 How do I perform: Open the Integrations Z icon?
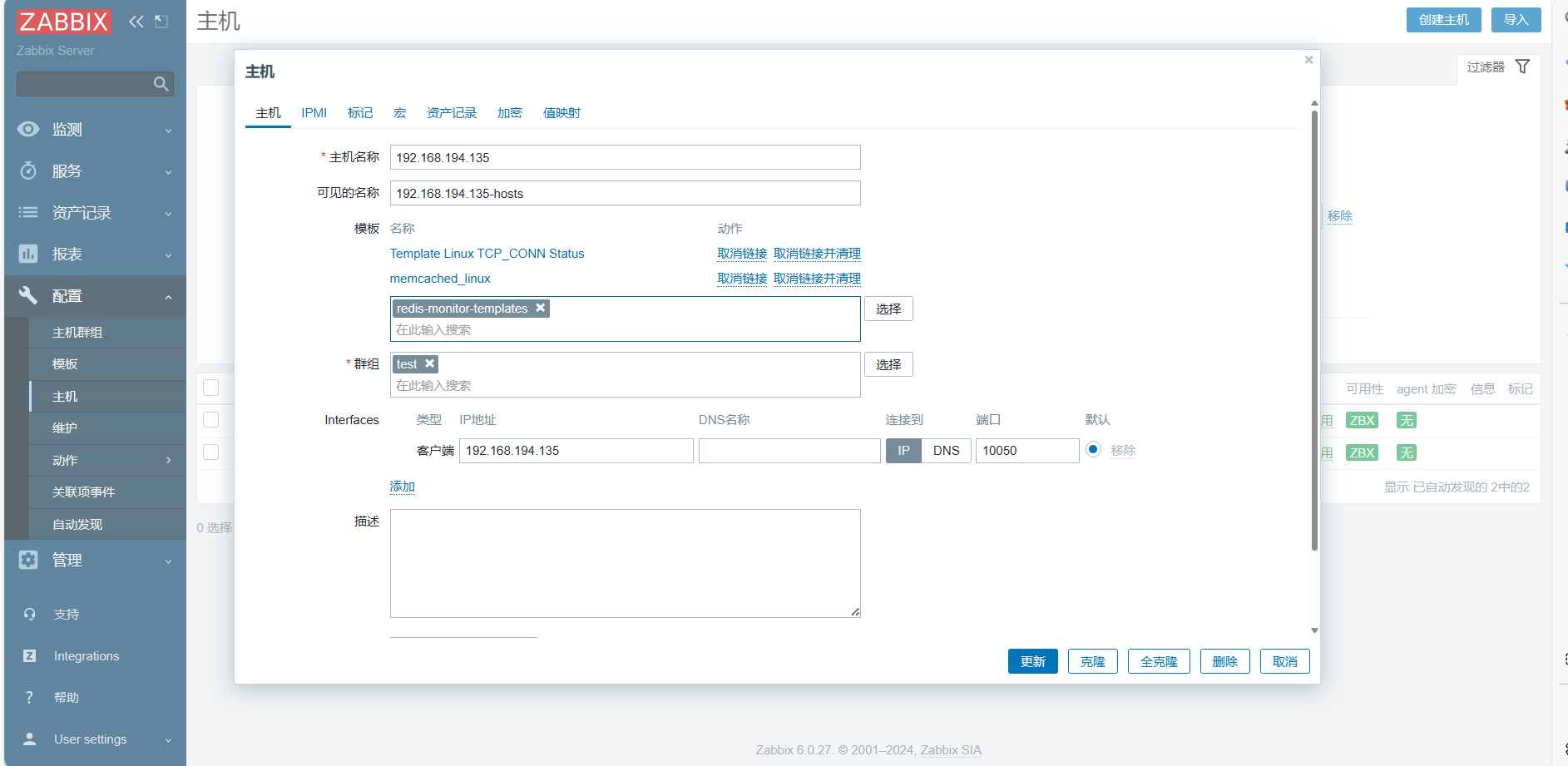(x=29, y=656)
